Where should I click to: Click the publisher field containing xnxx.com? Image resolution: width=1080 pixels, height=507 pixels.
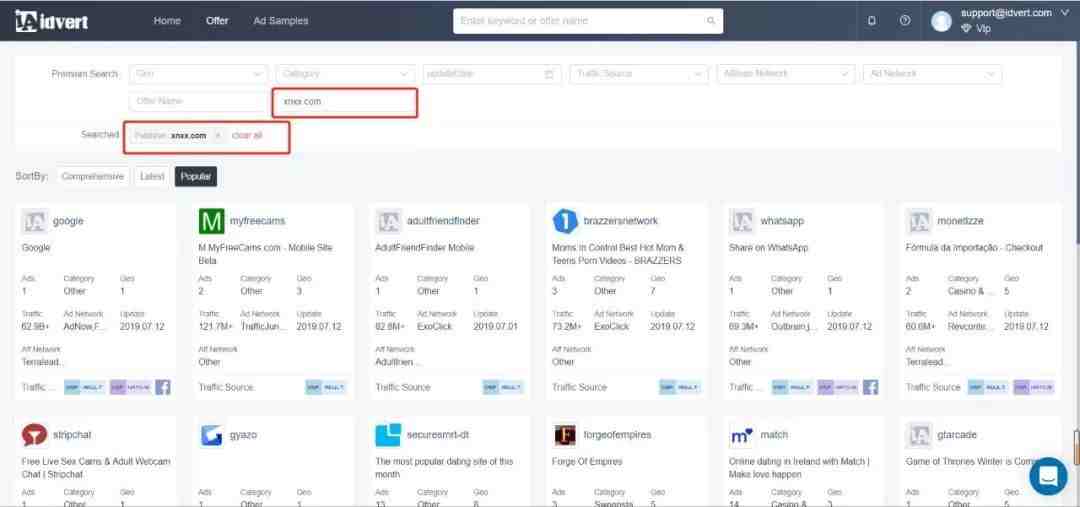(345, 101)
